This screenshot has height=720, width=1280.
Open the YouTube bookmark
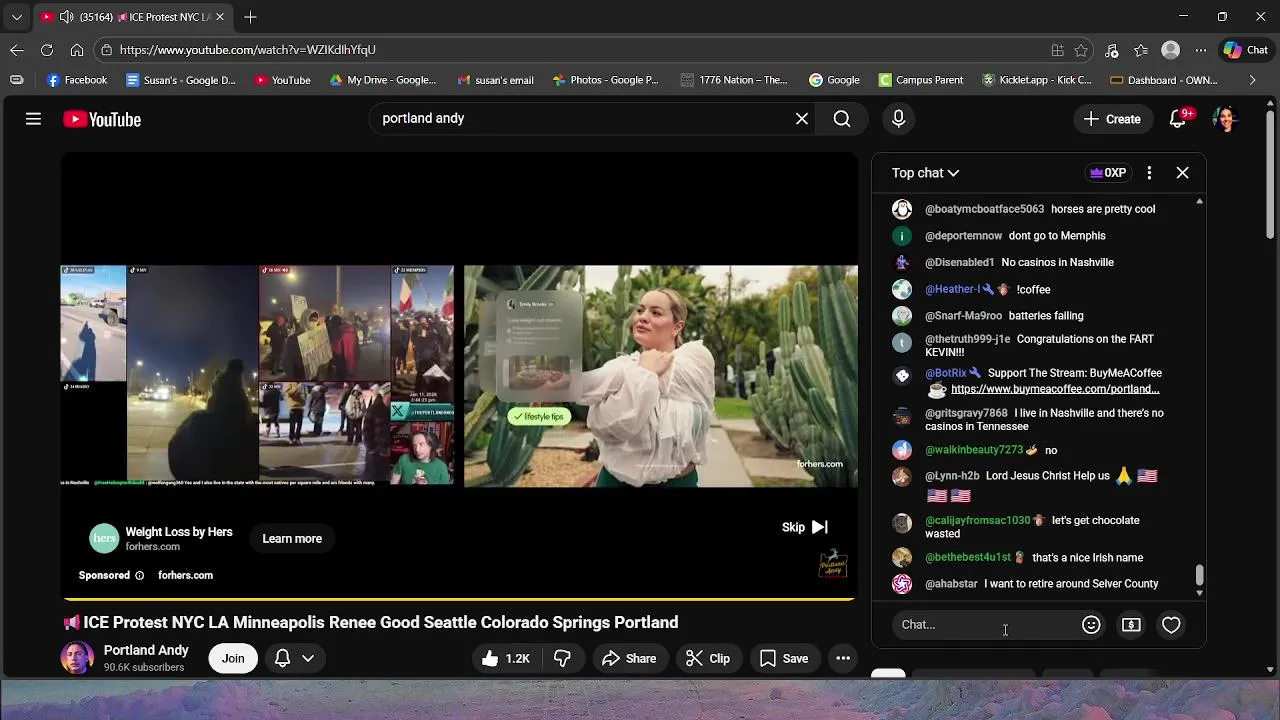282,80
